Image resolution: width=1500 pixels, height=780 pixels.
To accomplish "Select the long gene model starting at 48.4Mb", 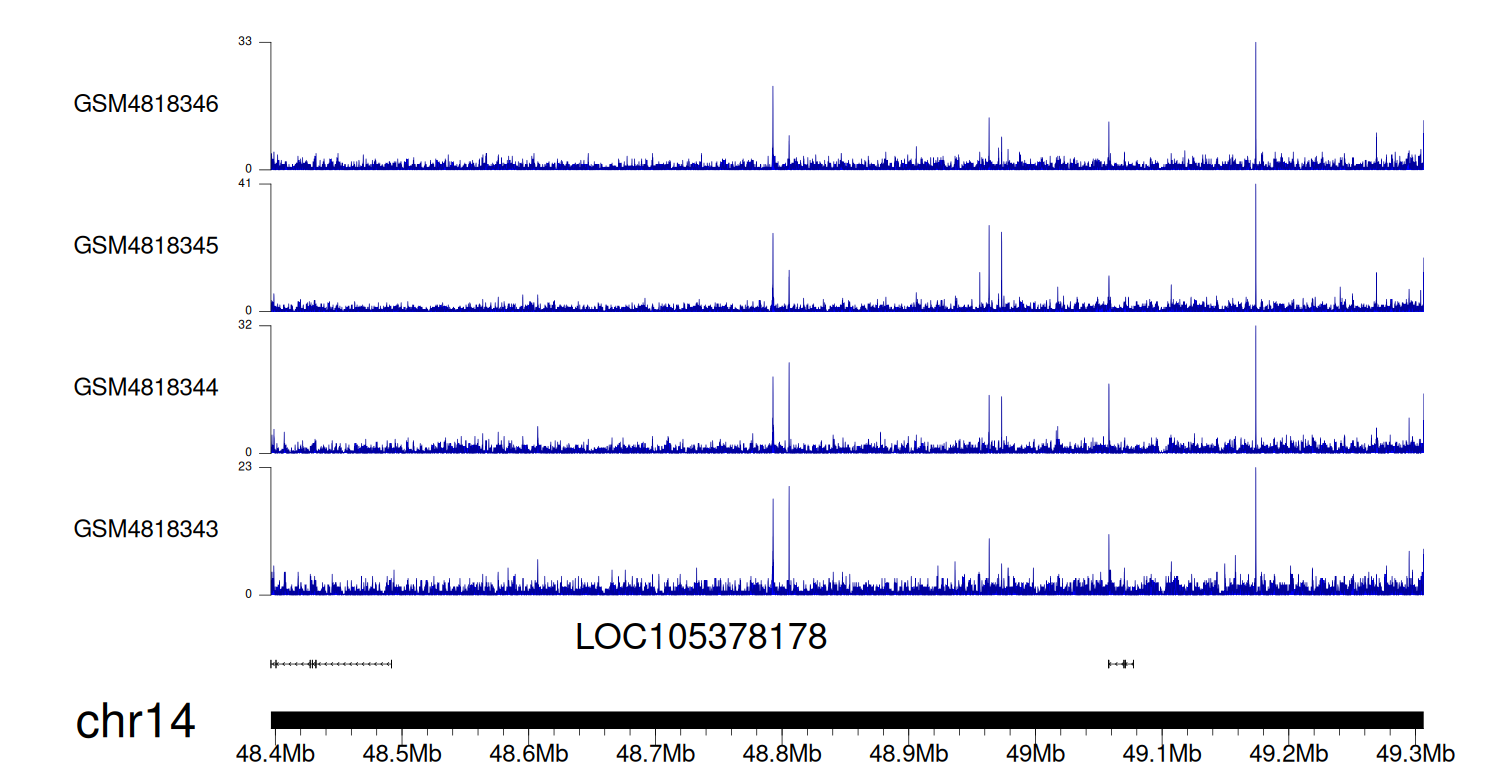I will (331, 663).
